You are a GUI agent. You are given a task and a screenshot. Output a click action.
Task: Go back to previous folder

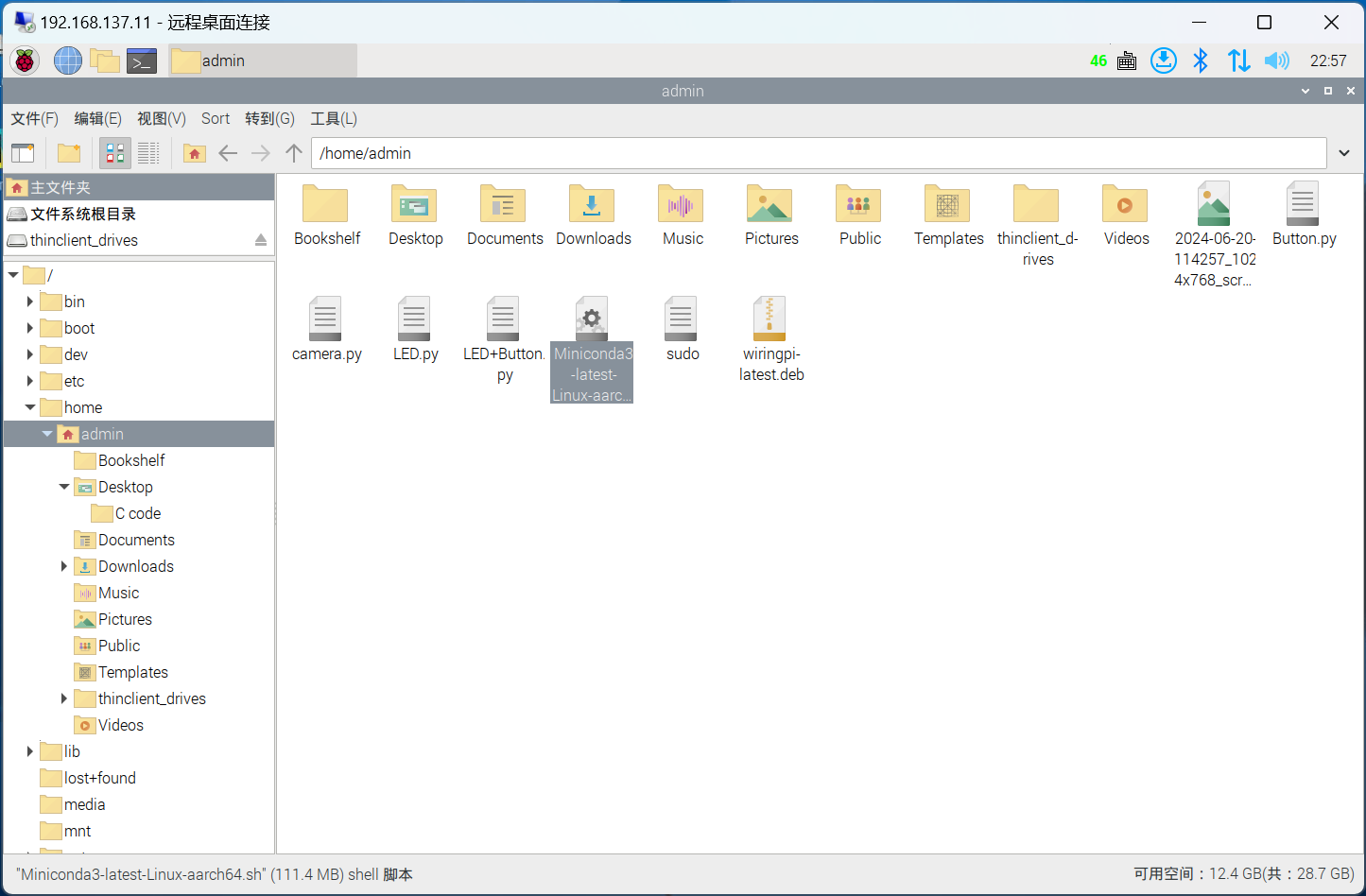click(x=228, y=153)
